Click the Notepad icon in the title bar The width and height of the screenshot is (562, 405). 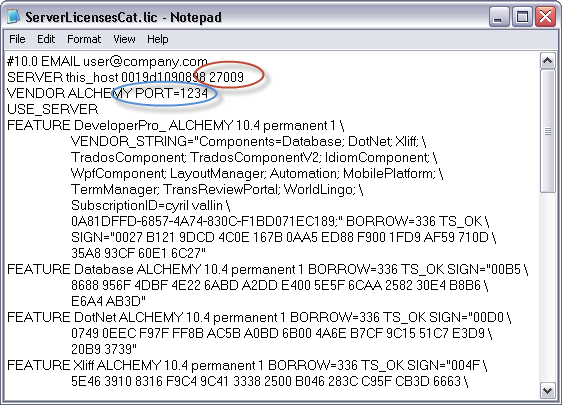(13, 17)
